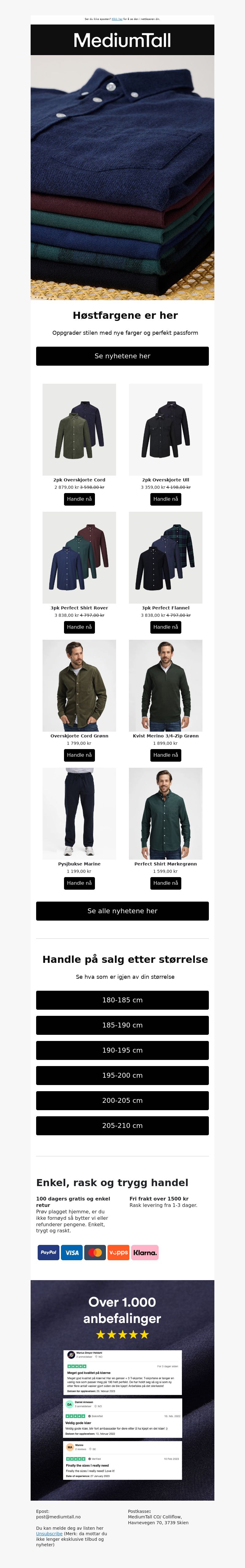Click the five yellow stars rating

122,1334
